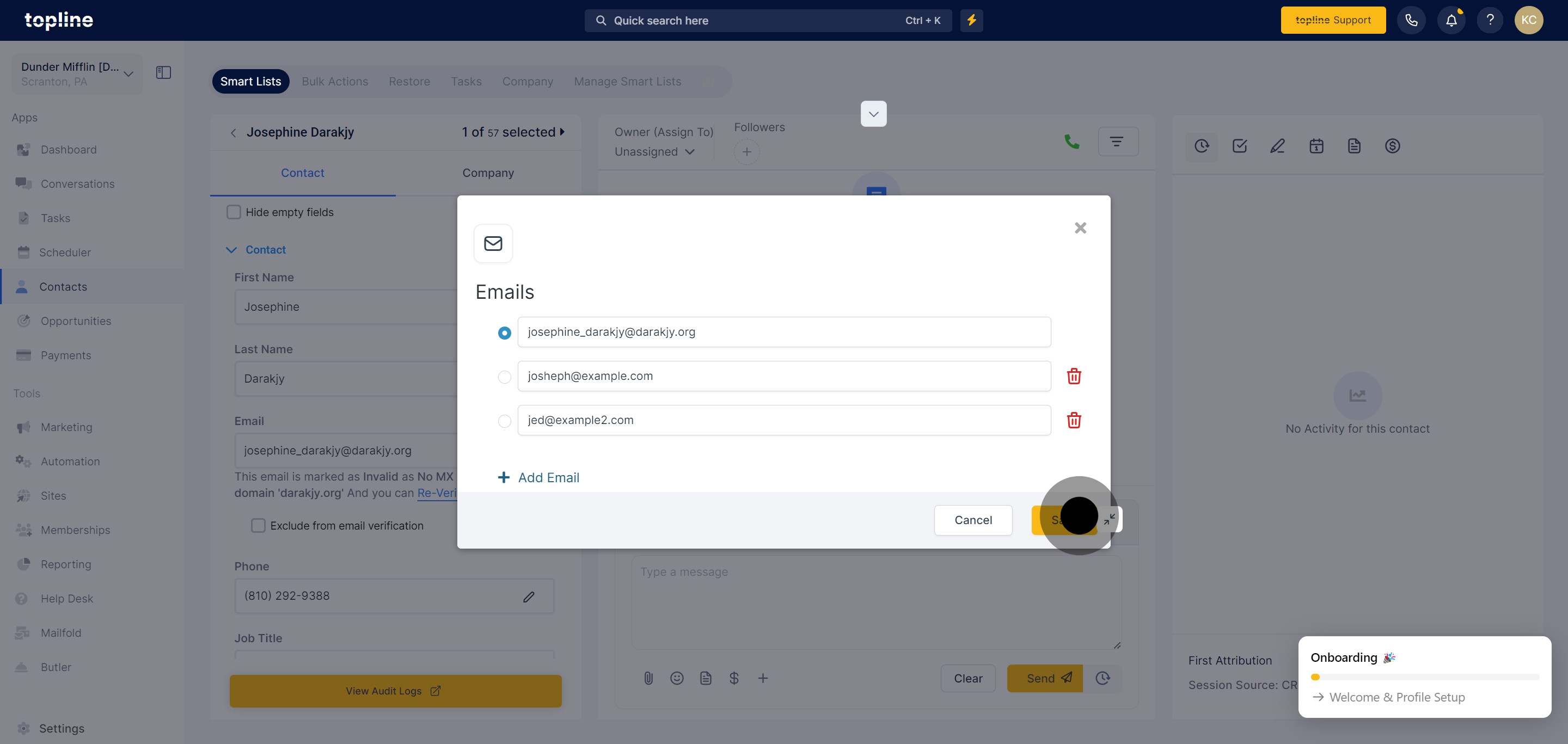Open the payments dollar icon in right panel
Viewport: 1568px width, 744px height.
(1392, 146)
